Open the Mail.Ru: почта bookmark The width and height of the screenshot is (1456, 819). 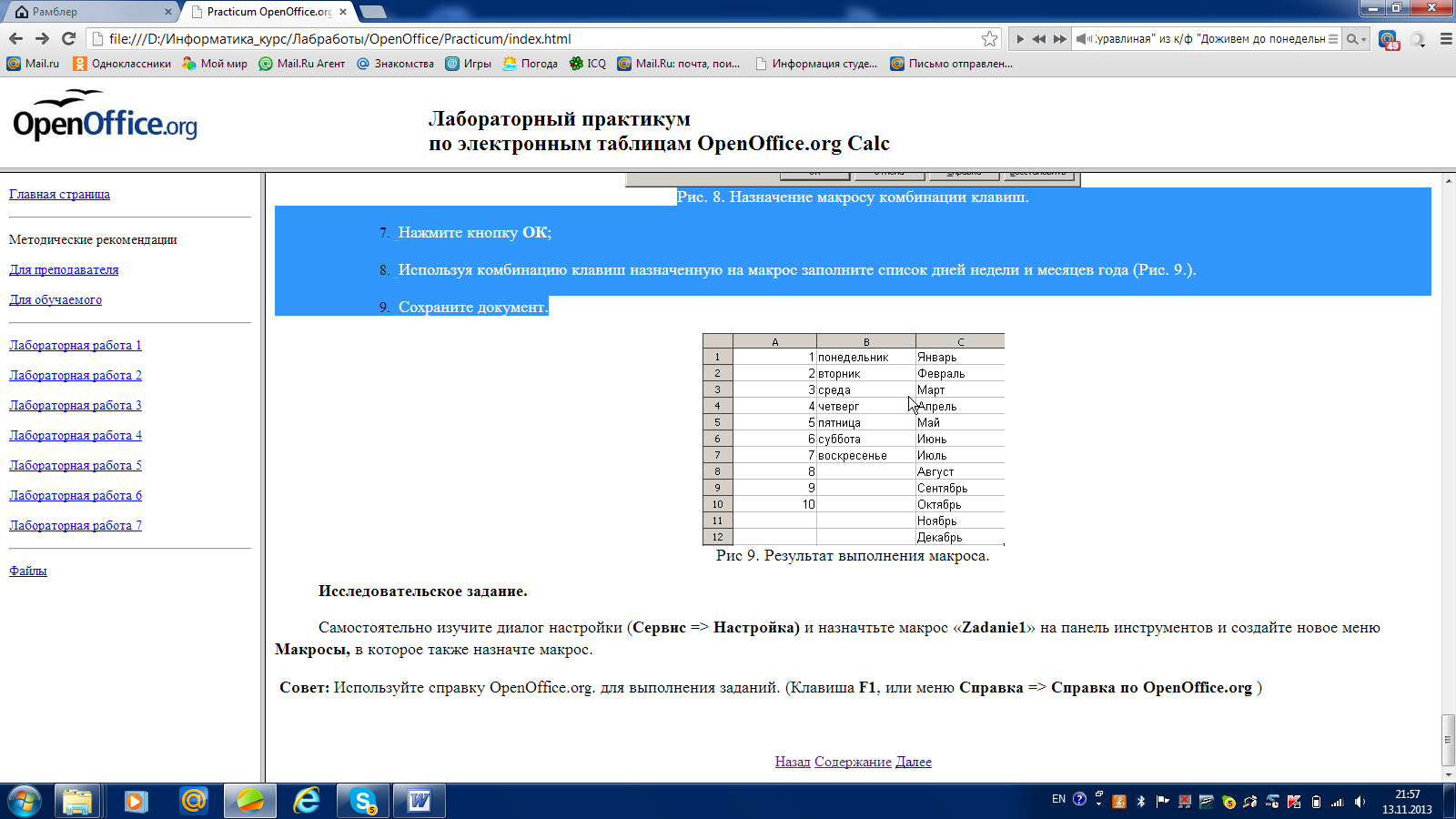(678, 63)
